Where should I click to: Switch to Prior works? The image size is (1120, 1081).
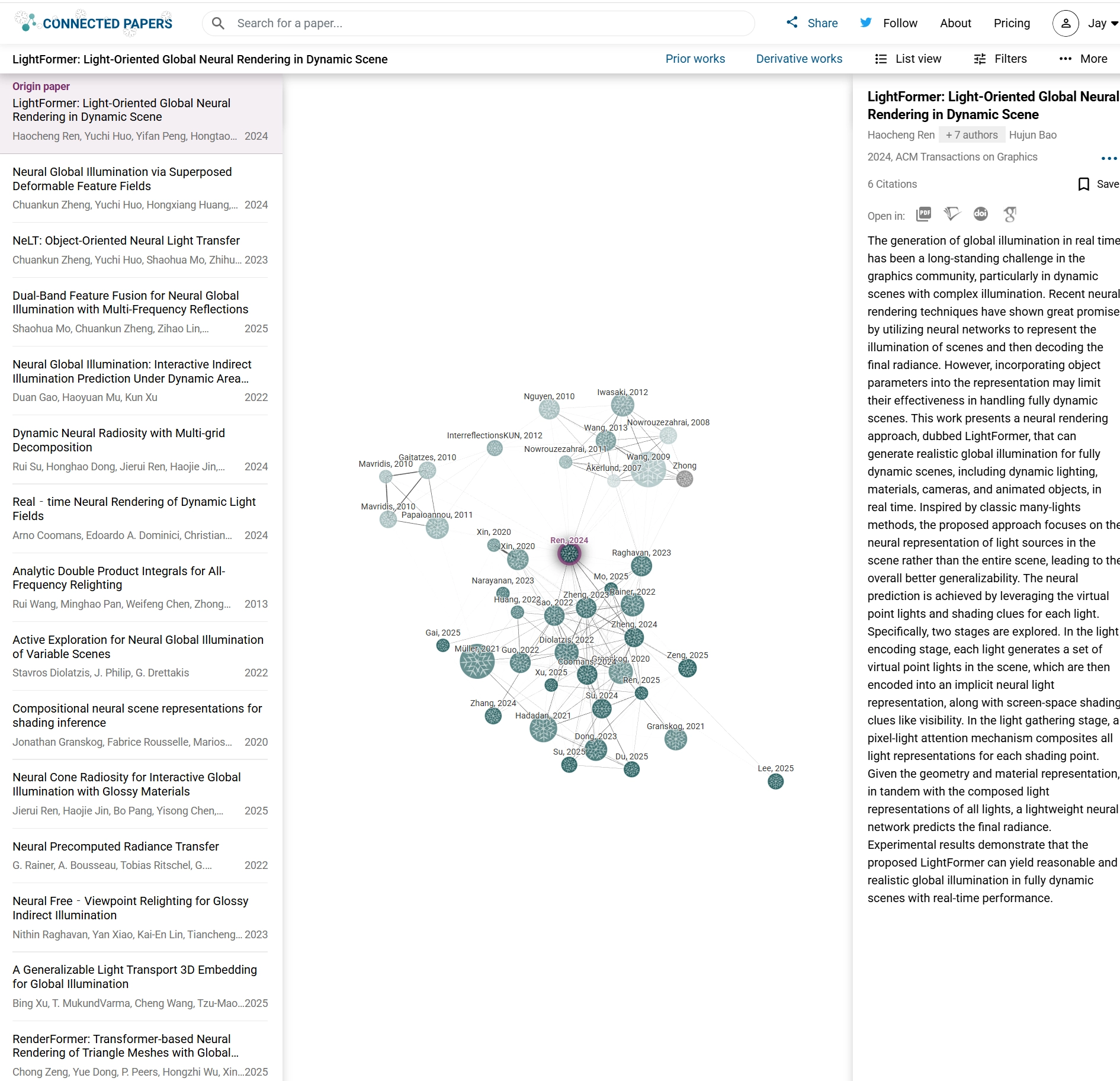(x=695, y=59)
